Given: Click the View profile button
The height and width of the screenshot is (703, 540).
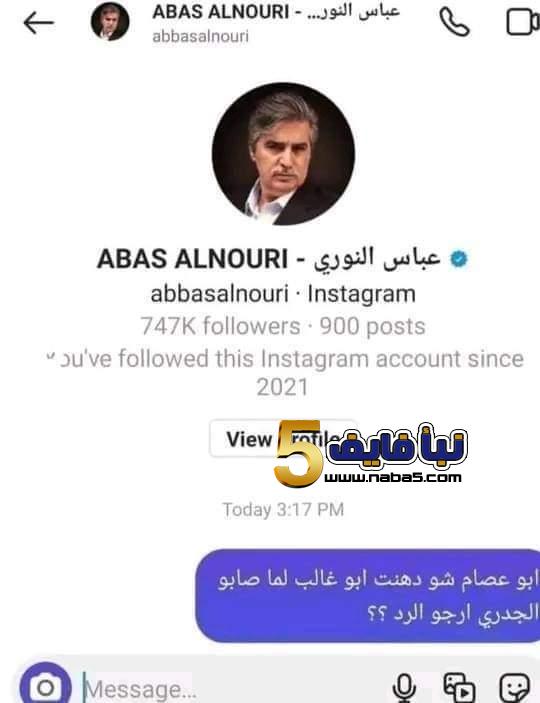Looking at the screenshot, I should point(283,438).
